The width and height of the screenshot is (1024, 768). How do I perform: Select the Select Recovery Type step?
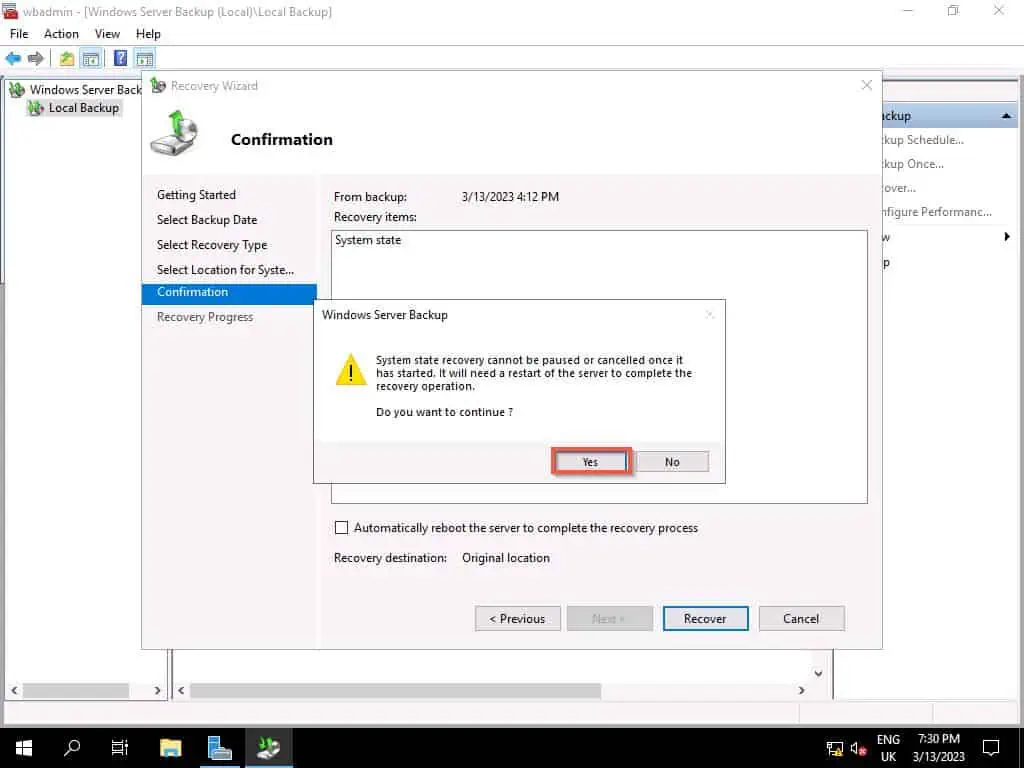pyautogui.click(x=212, y=245)
